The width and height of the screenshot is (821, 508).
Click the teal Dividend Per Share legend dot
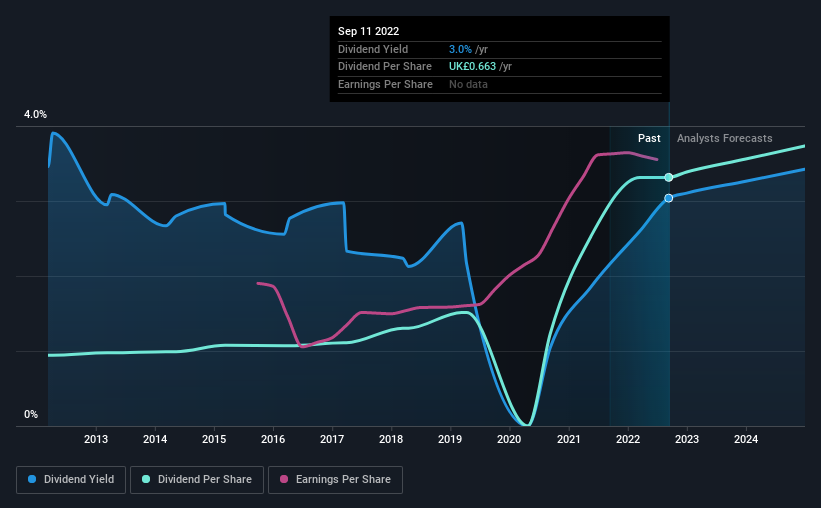pyautogui.click(x=146, y=479)
